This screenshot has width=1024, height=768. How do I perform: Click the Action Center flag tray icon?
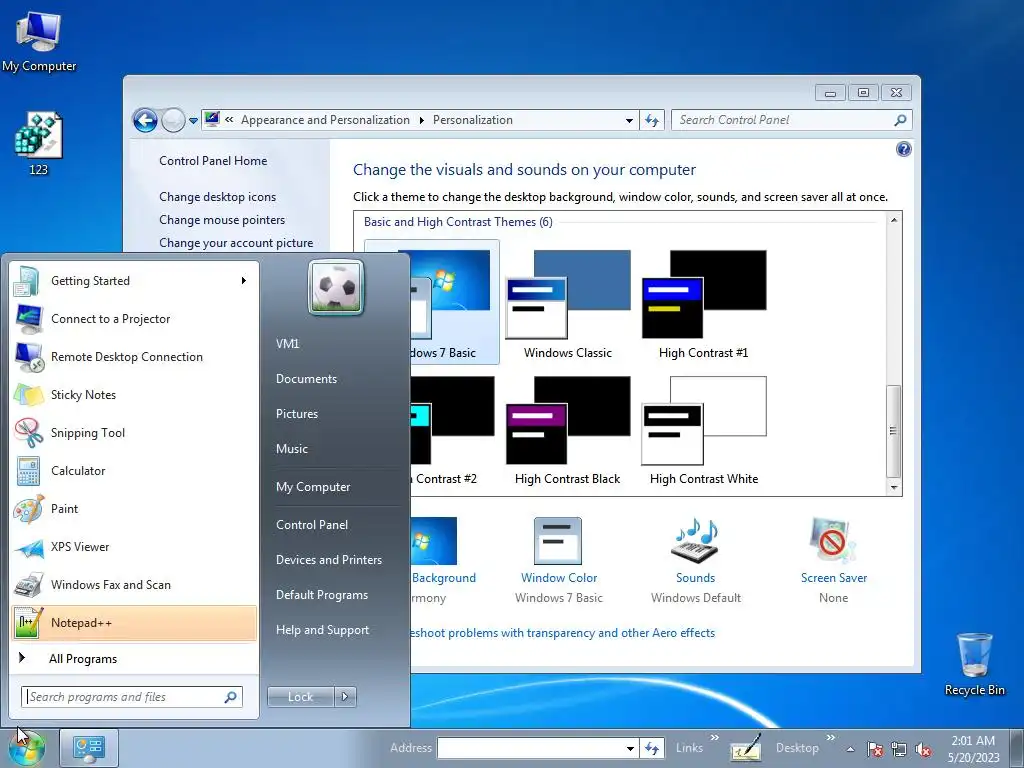click(875, 749)
